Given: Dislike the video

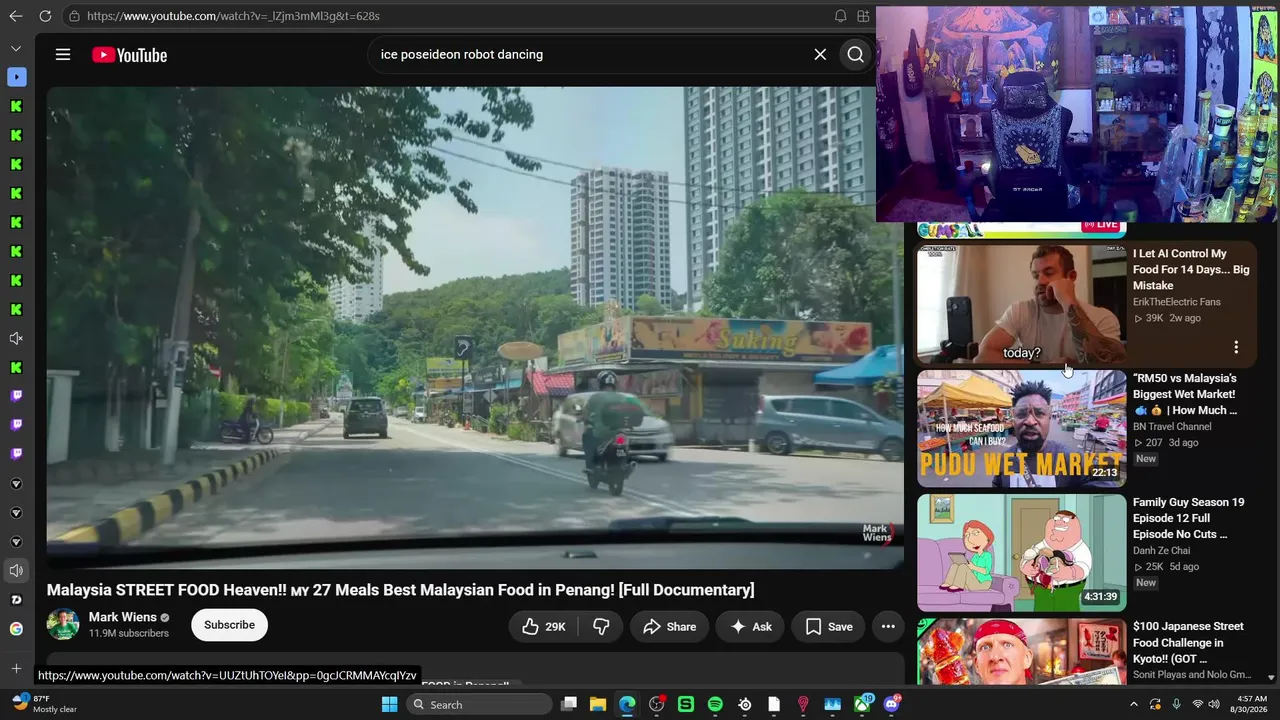Looking at the screenshot, I should (x=601, y=627).
